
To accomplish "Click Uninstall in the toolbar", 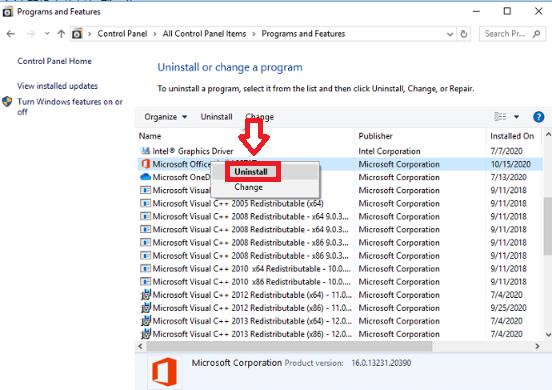I will [216, 117].
